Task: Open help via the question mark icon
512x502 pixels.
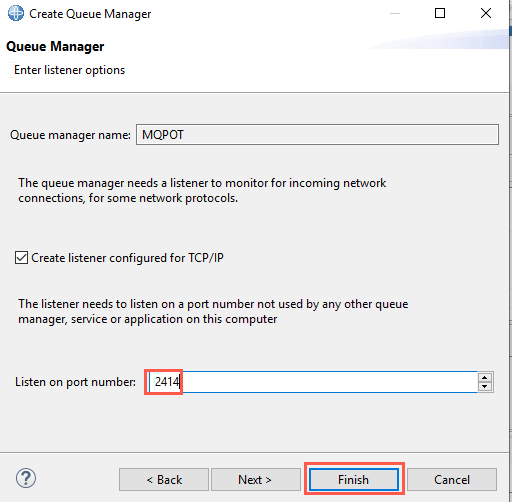Action: [26, 478]
